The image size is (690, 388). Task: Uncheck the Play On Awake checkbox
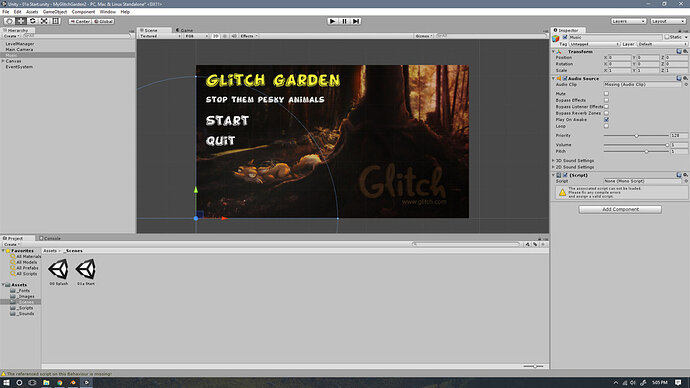tap(606, 120)
